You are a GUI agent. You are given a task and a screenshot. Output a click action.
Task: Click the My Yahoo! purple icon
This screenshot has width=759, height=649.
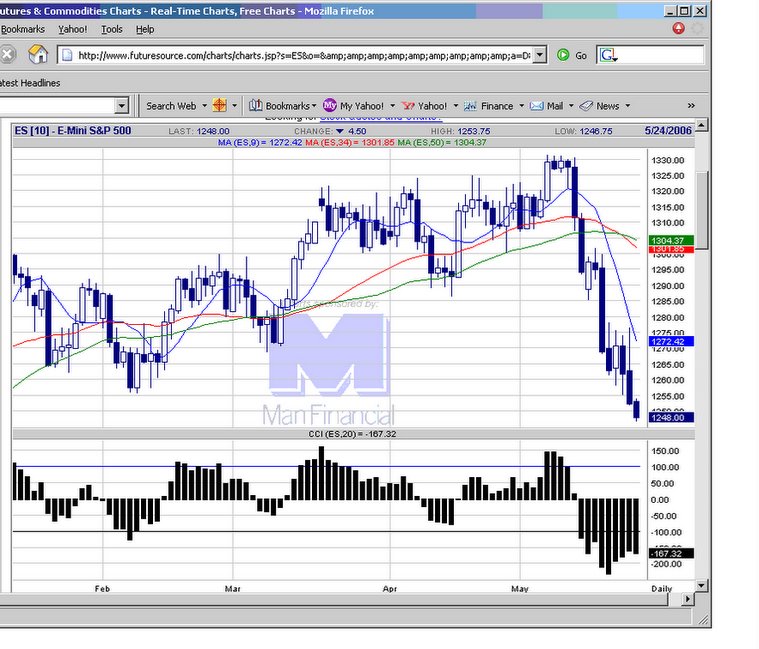330,105
